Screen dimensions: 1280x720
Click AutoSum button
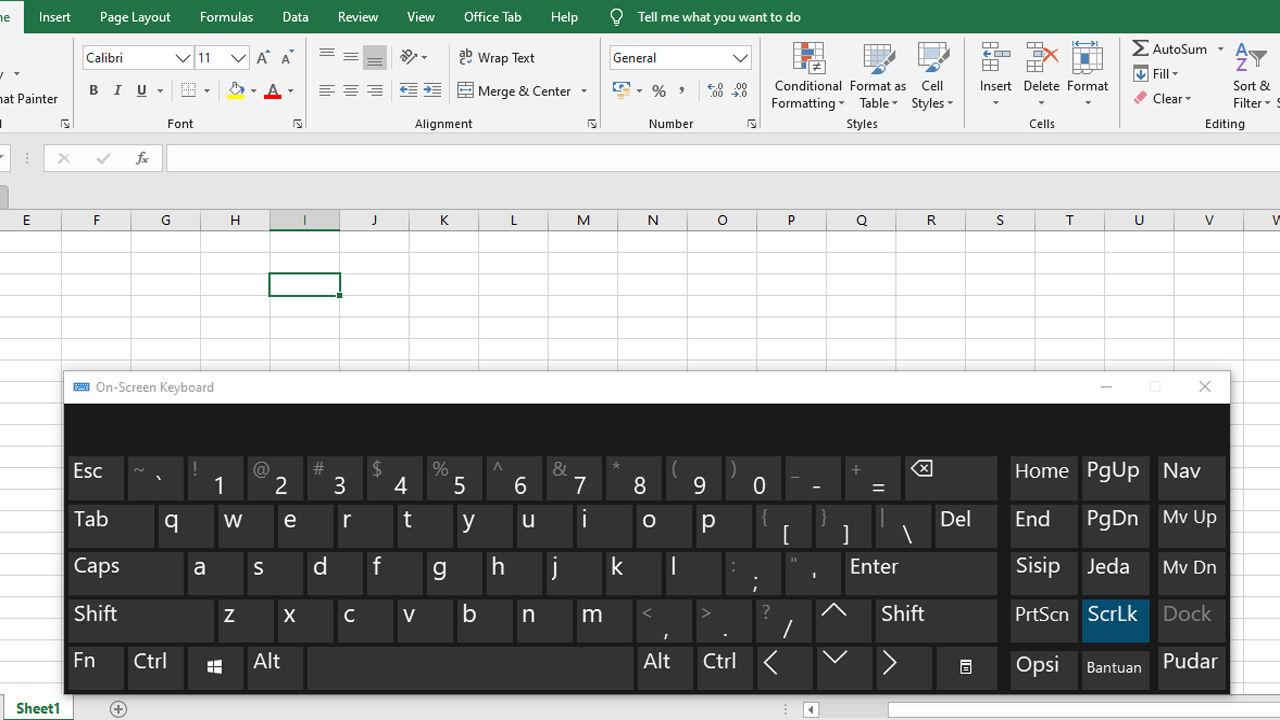coord(1170,49)
